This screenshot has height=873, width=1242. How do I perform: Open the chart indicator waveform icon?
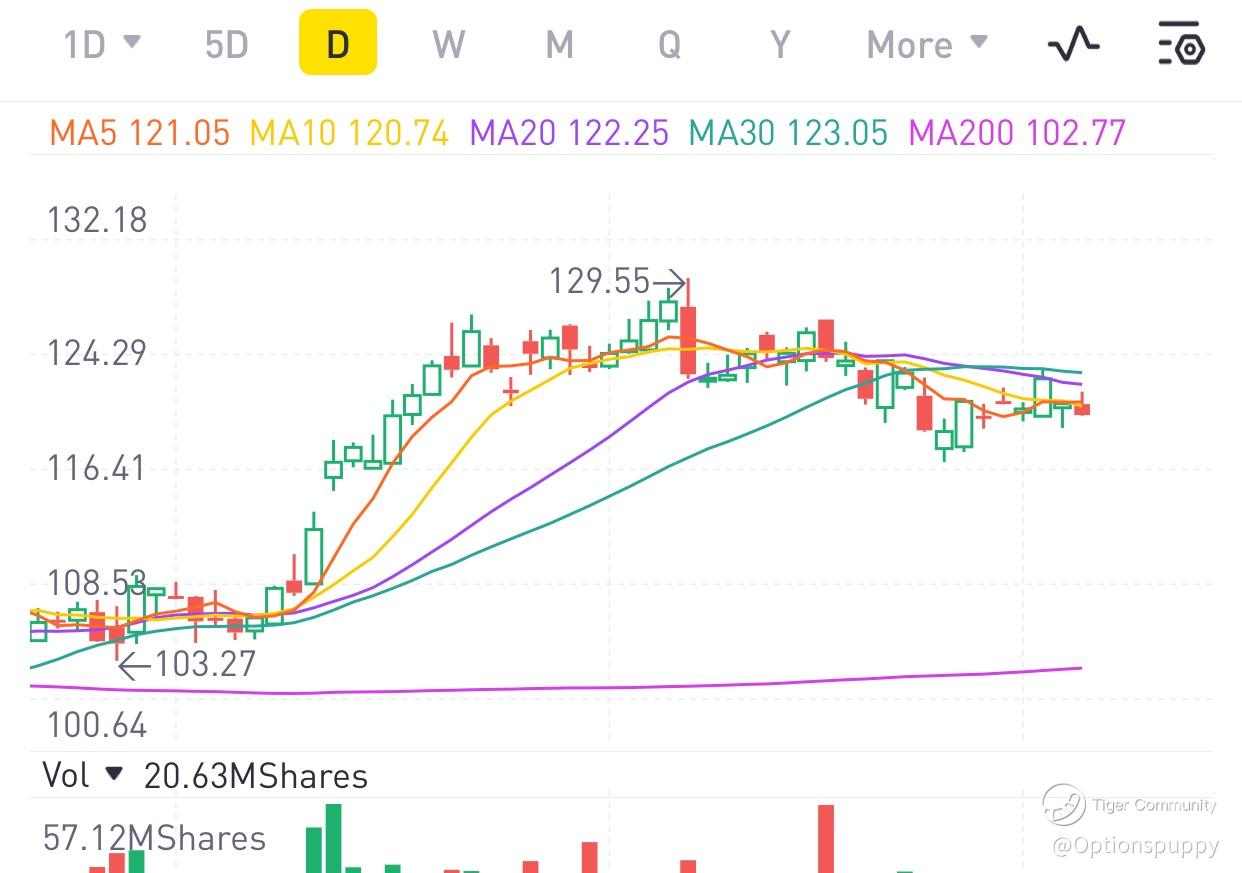tap(1073, 44)
